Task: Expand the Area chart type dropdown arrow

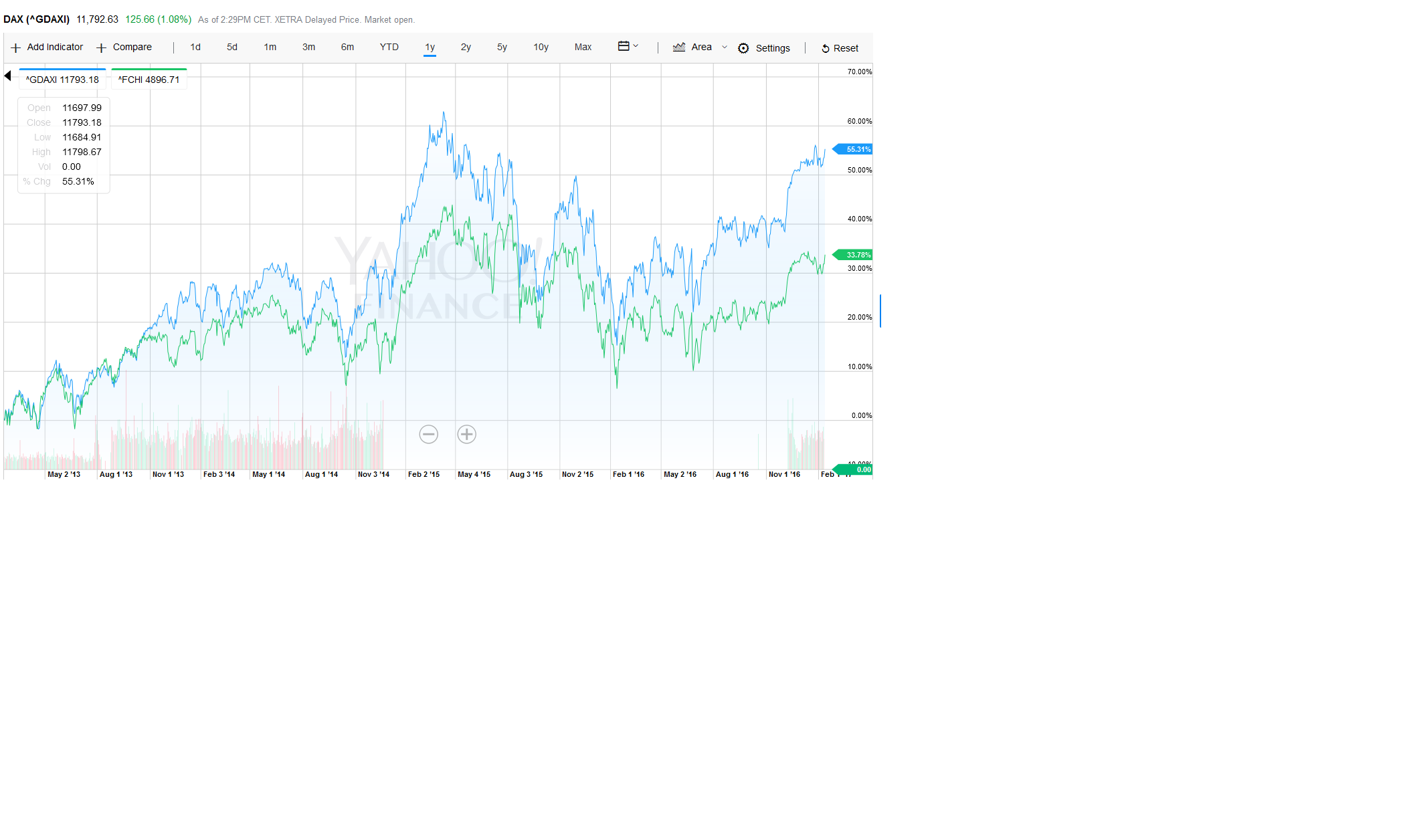Action: coord(725,47)
